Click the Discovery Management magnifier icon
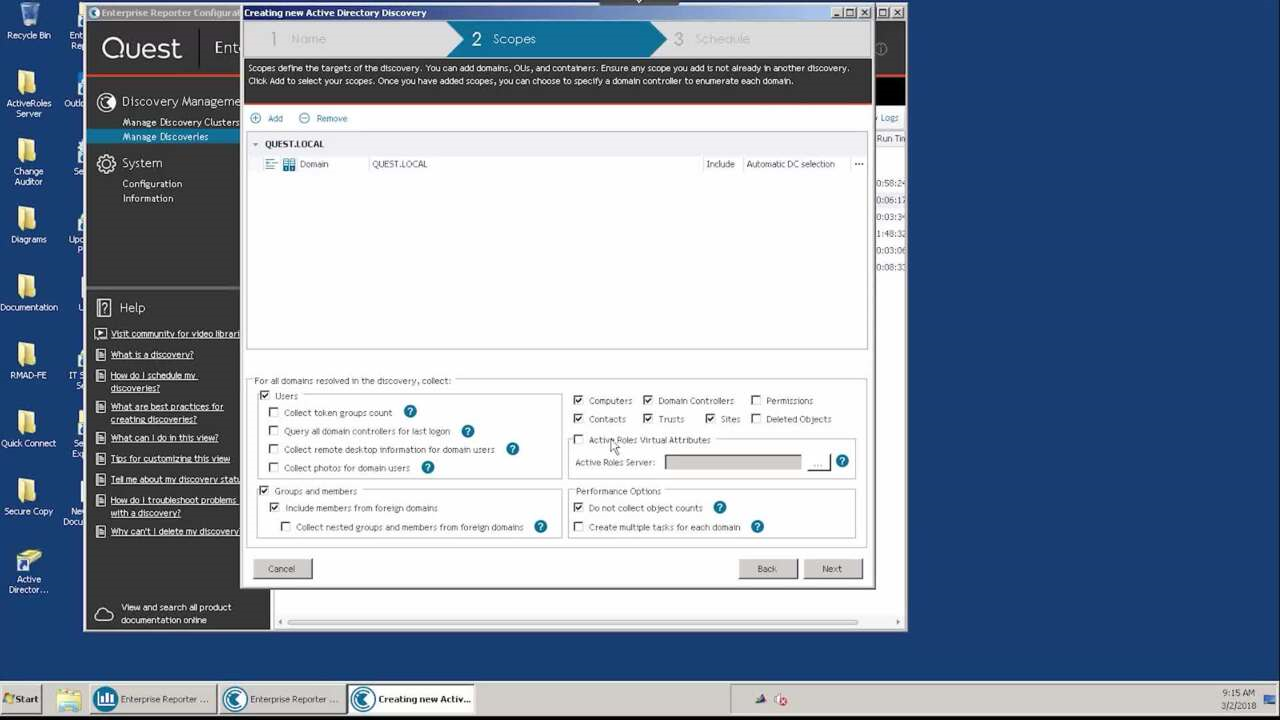 point(106,102)
